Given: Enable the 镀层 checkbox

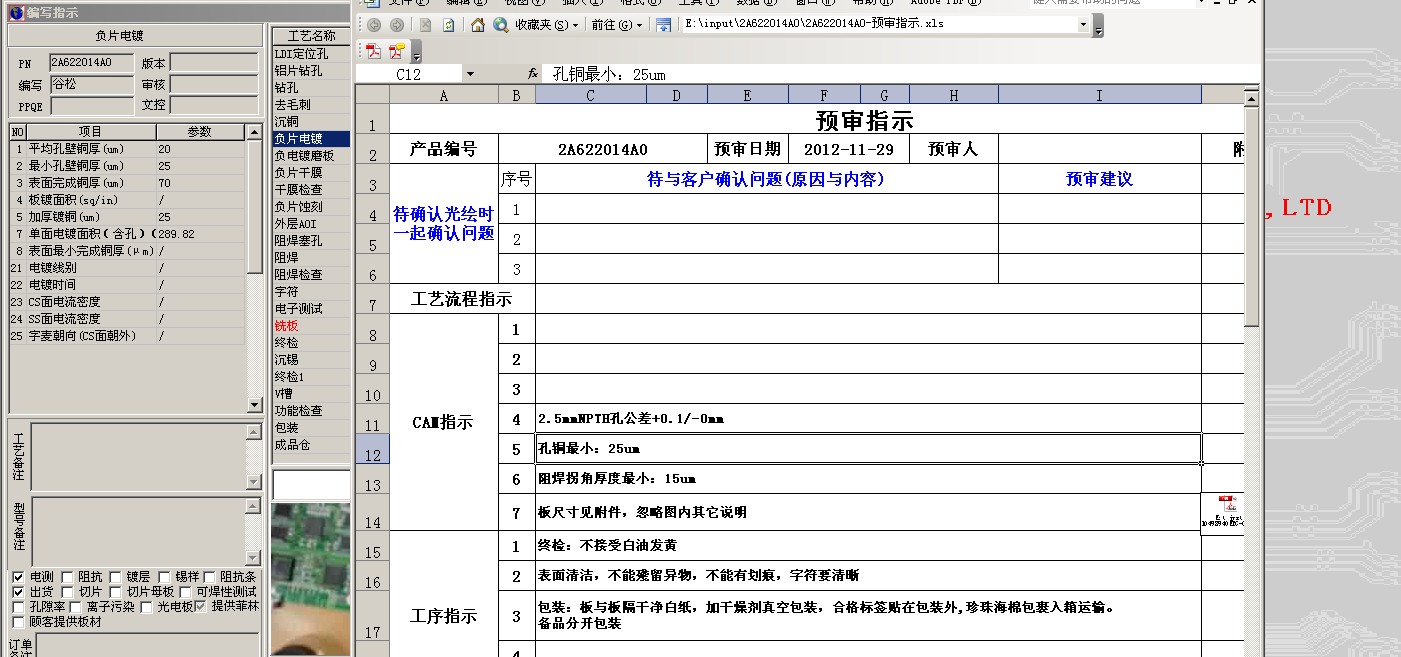Looking at the screenshot, I should coord(115,577).
